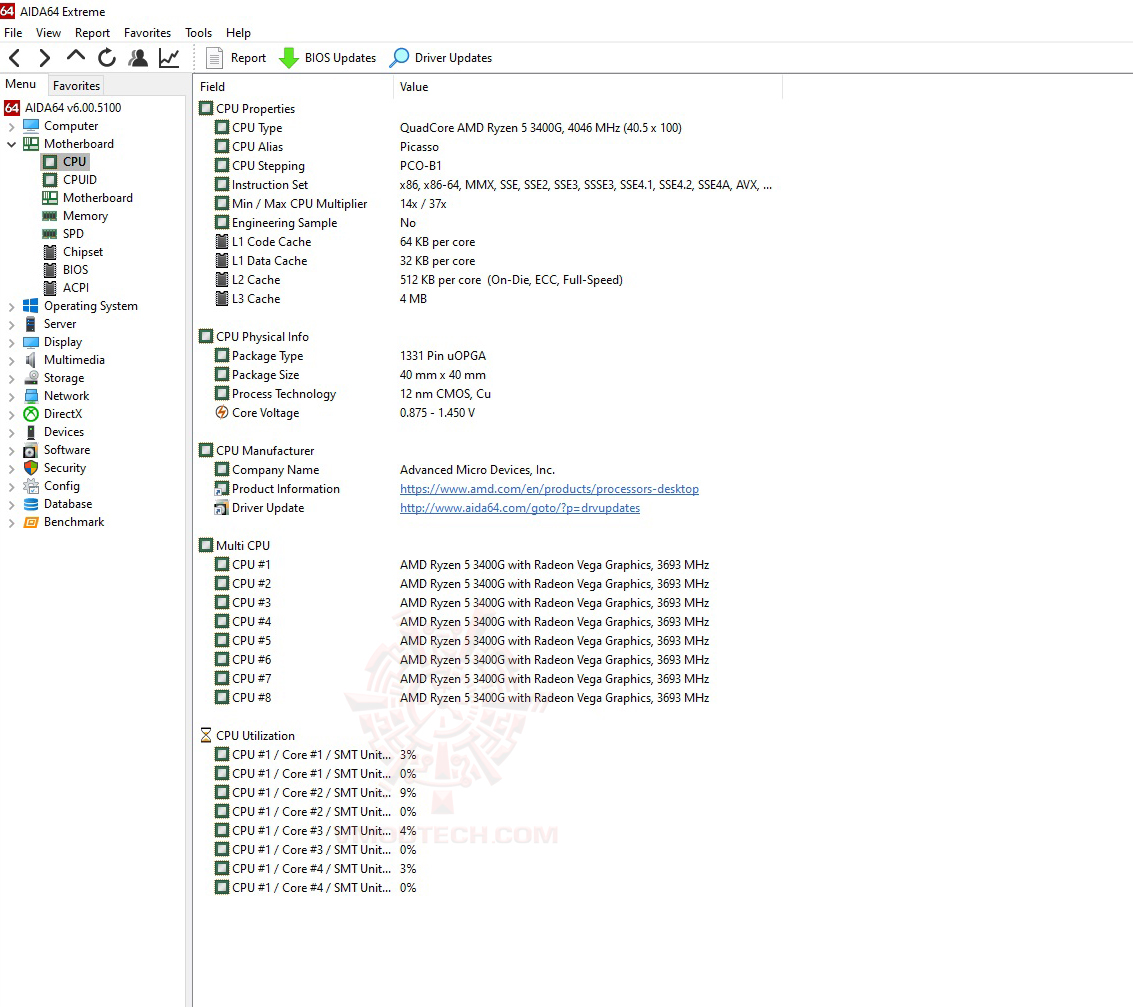Click the Report toolbar button
This screenshot has width=1133, height=1007.
236,58
